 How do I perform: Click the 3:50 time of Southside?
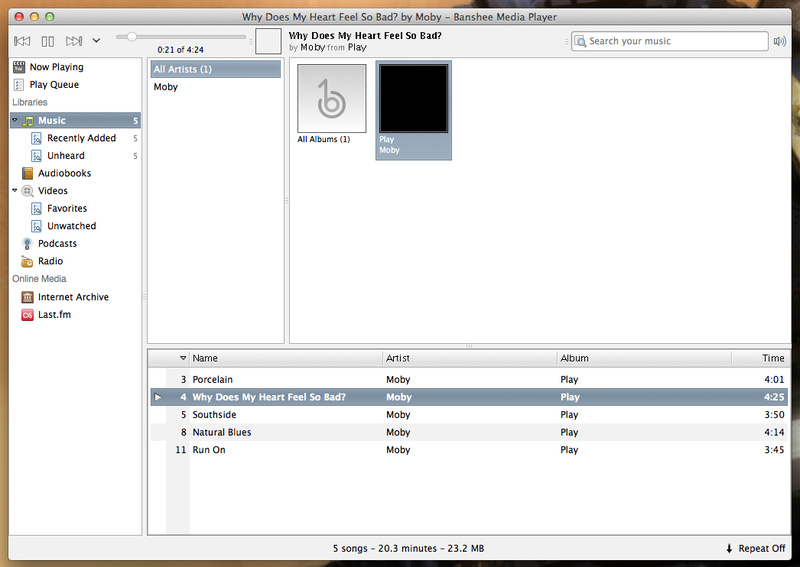point(774,415)
